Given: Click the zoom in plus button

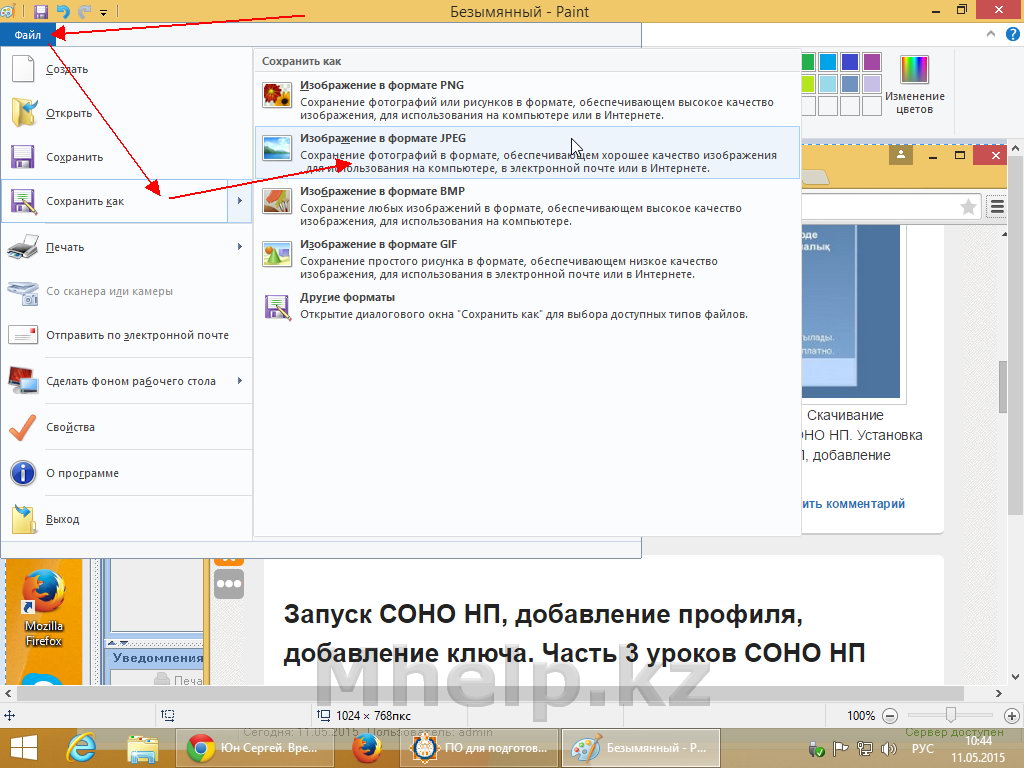Looking at the screenshot, I should pyautogui.click(x=1012, y=716).
